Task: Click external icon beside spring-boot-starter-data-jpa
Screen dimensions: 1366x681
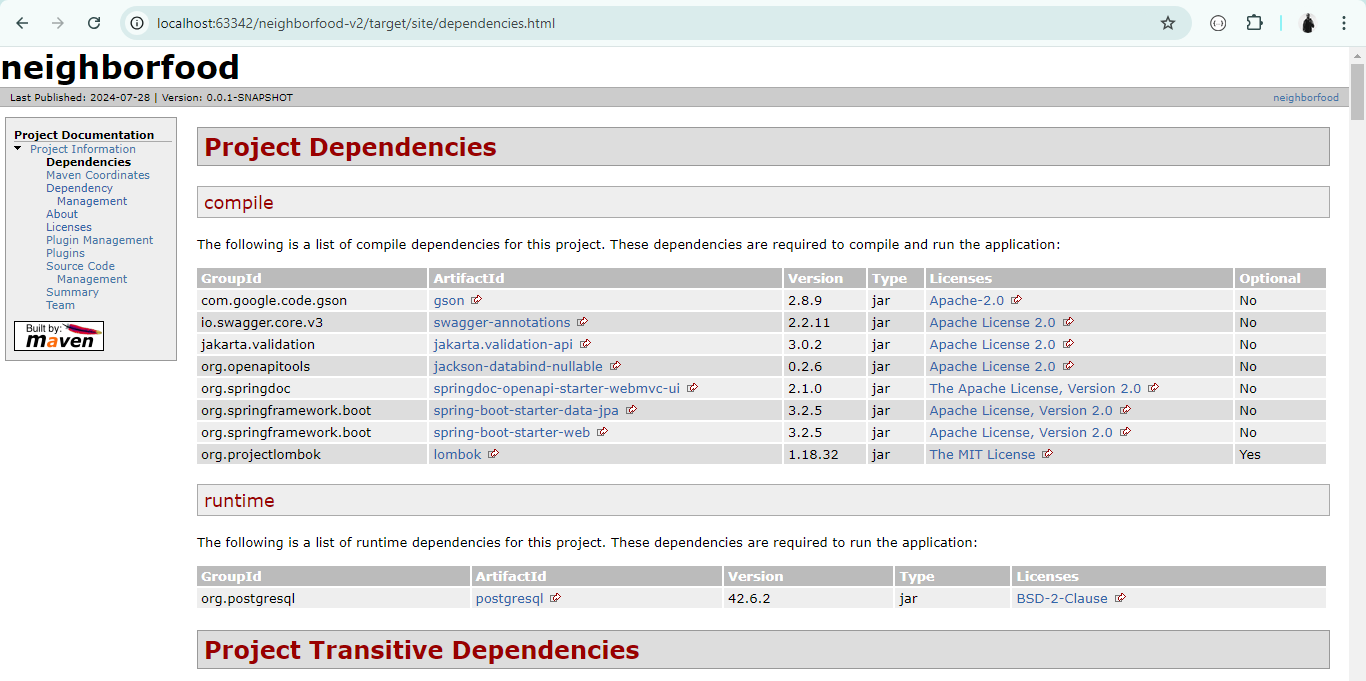Action: (631, 410)
